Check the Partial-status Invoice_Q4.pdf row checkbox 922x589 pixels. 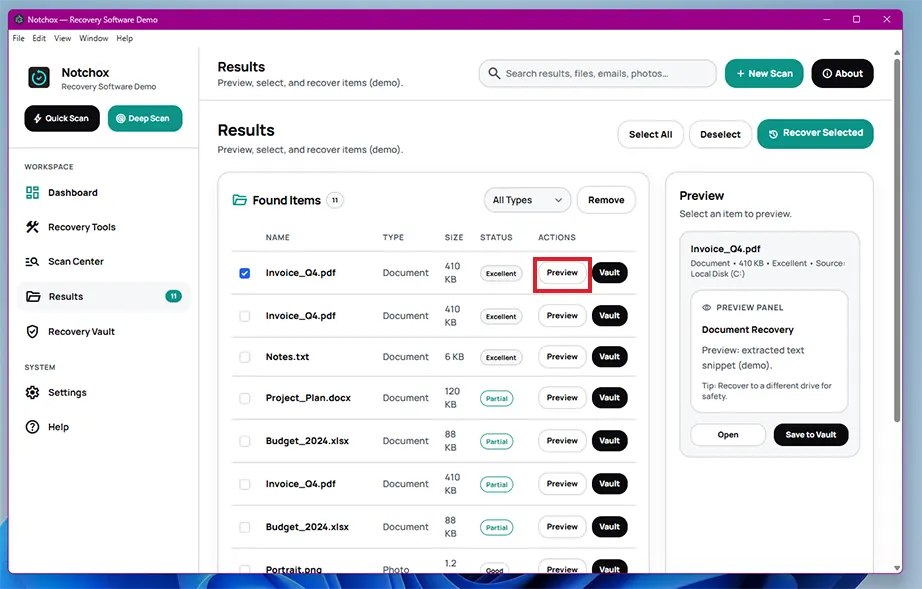pyautogui.click(x=245, y=484)
